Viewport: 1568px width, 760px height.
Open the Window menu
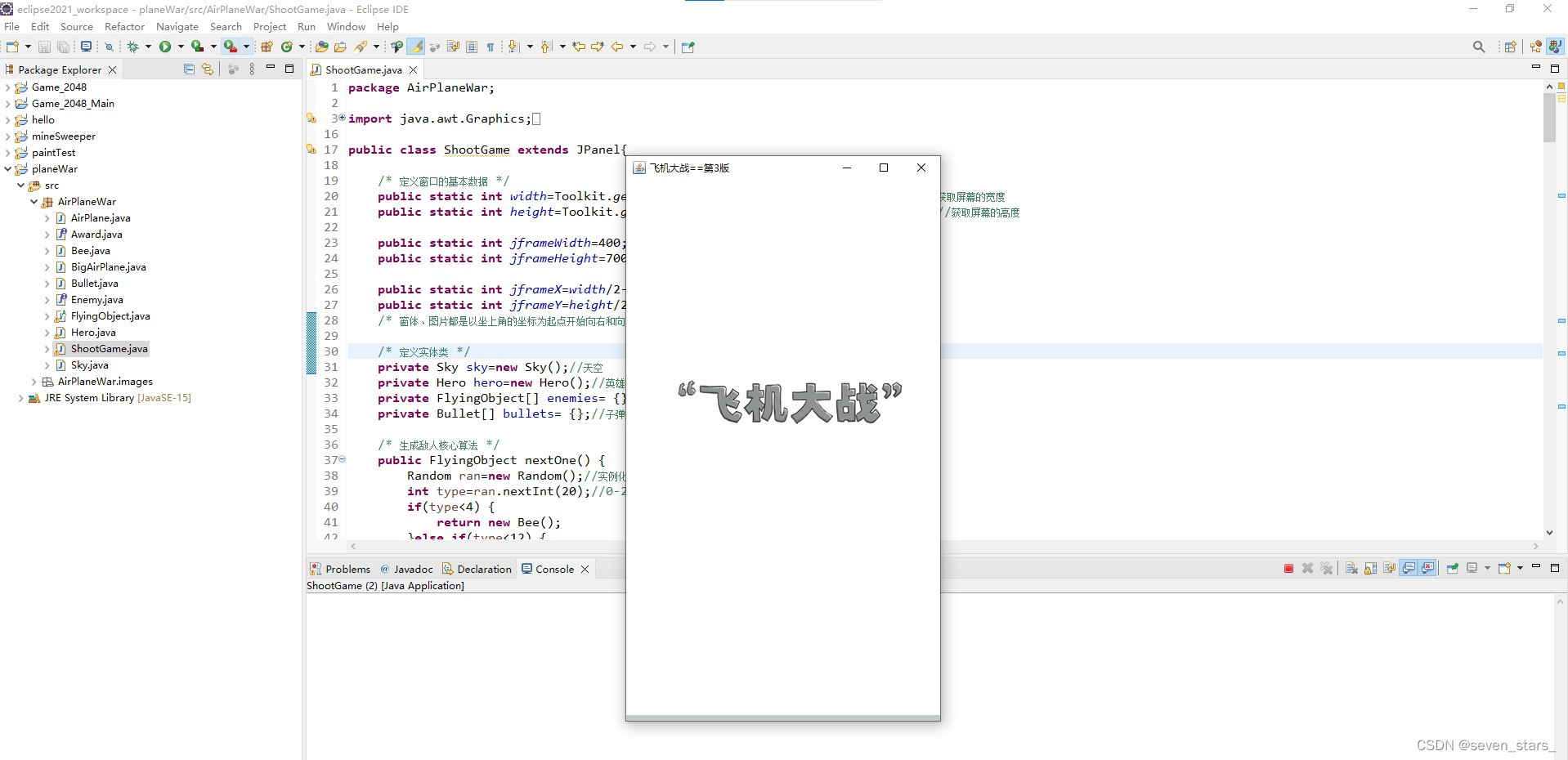pos(346,26)
